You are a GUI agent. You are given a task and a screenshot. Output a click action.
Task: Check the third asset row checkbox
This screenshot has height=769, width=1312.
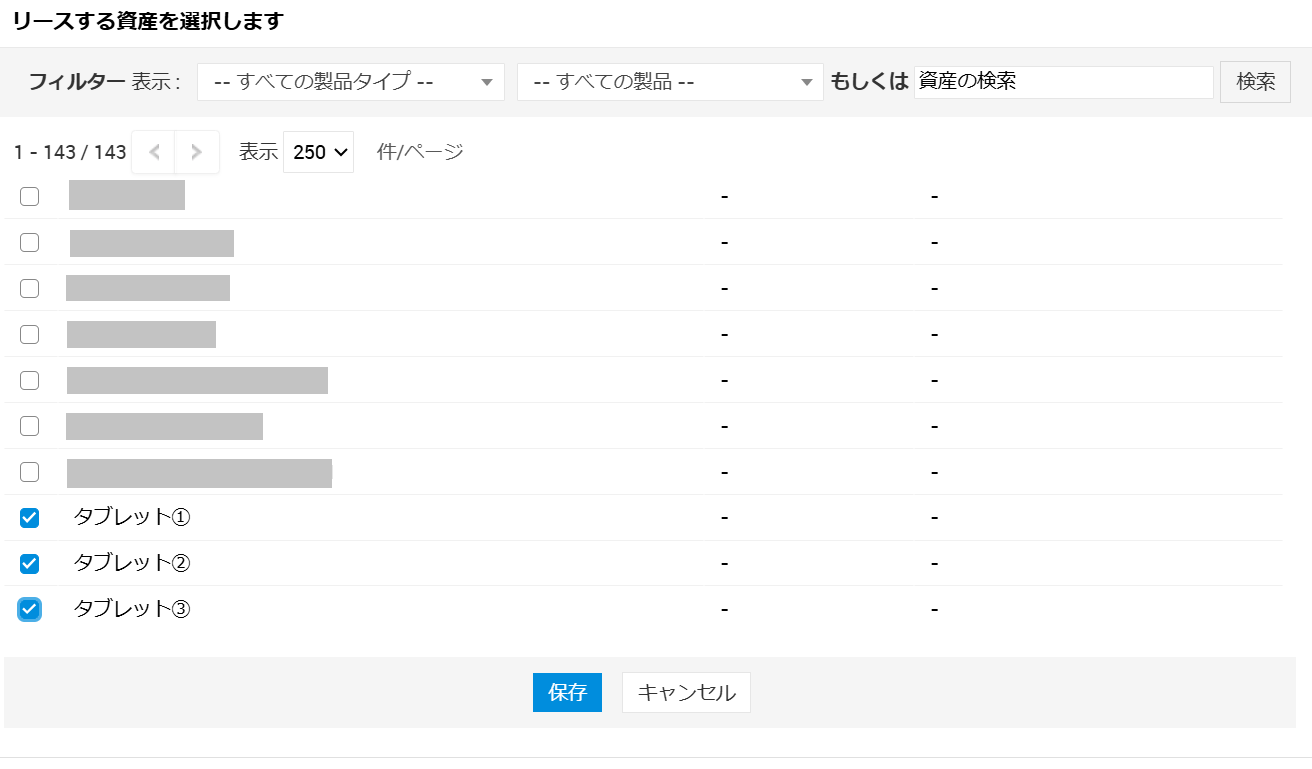30,288
